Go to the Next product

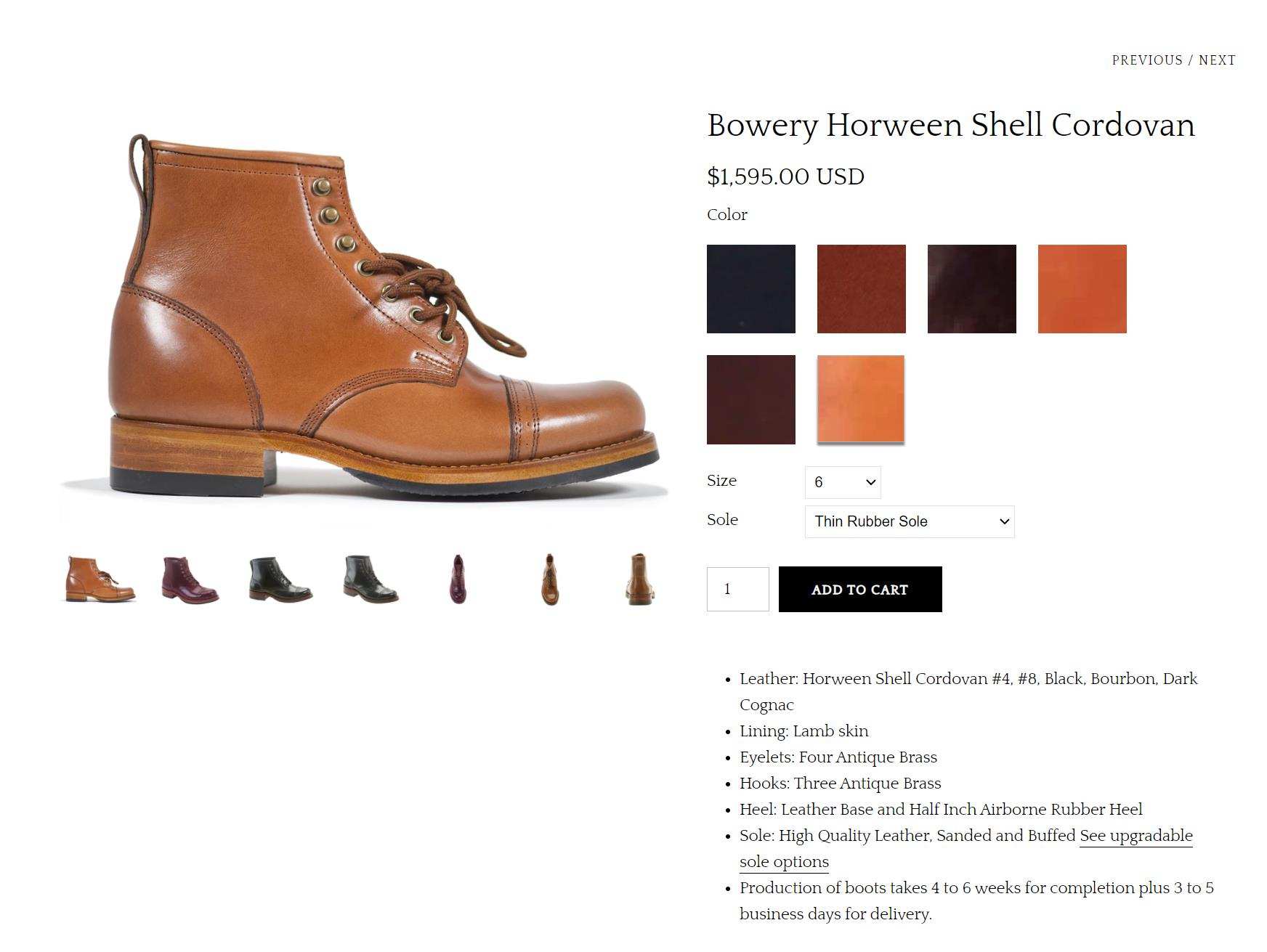click(x=1217, y=60)
